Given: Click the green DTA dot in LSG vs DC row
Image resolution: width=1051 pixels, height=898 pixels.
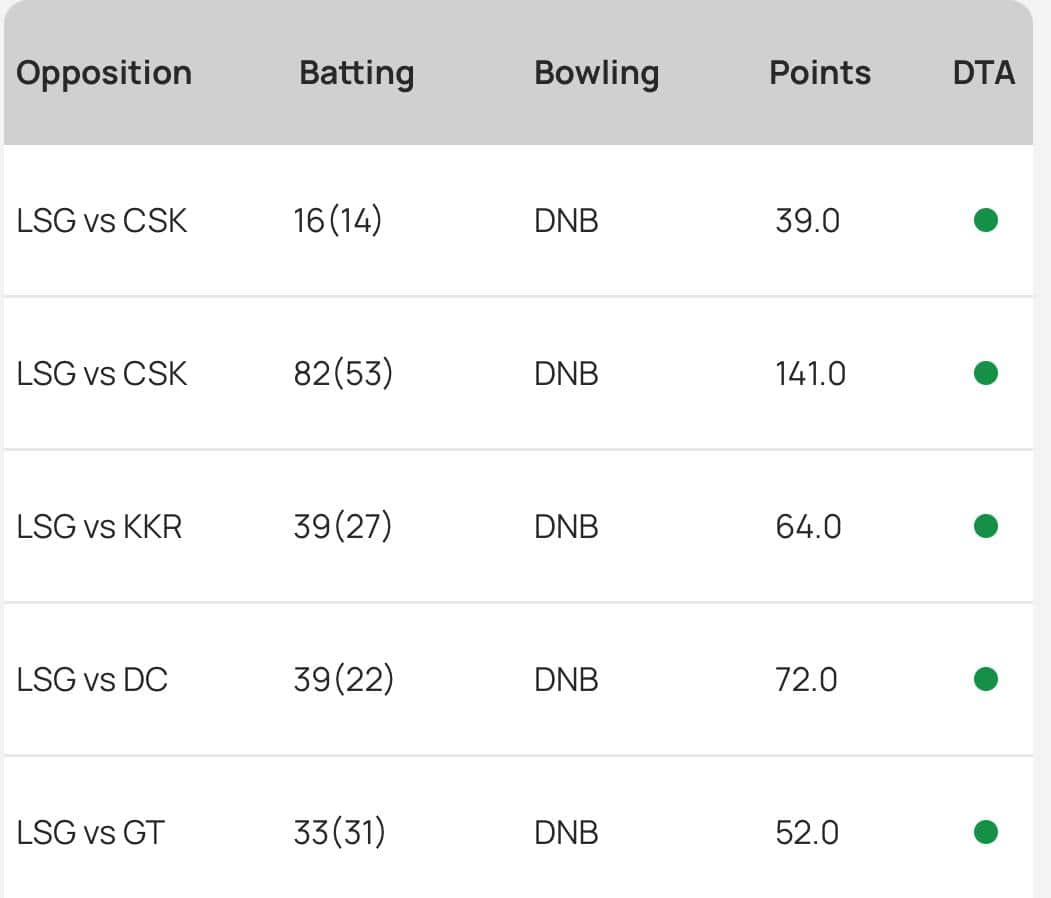Looking at the screenshot, I should coord(985,679).
